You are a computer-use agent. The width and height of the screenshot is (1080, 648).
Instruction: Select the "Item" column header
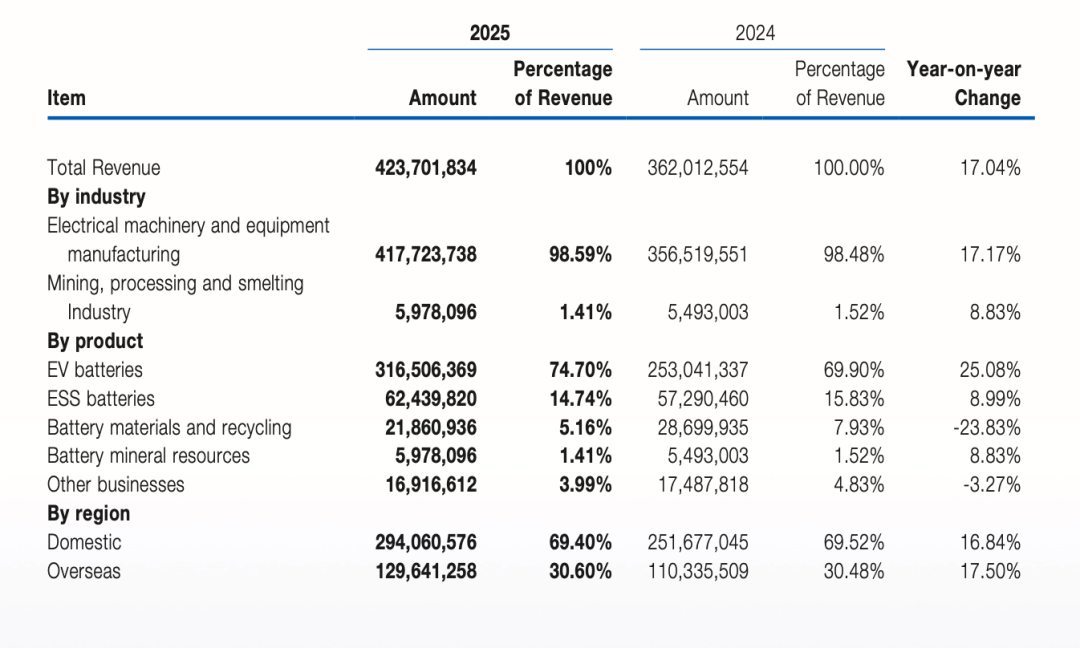[66, 98]
